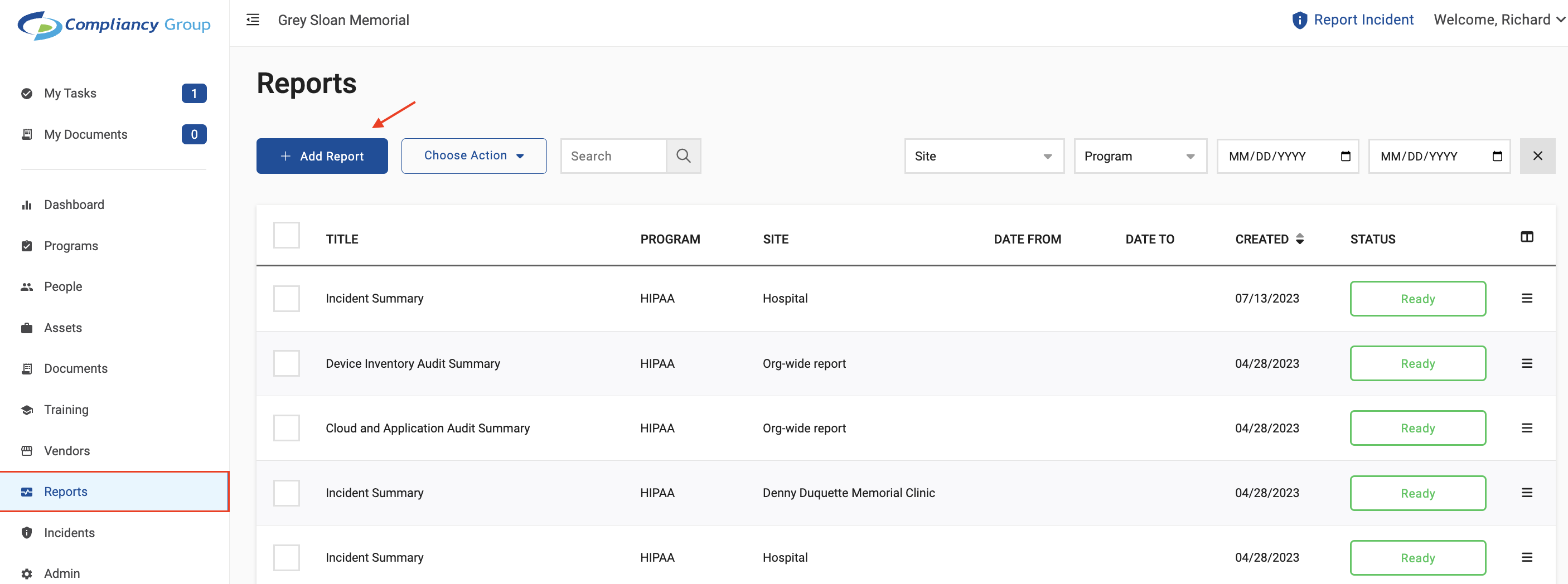Open the Site filter dropdown
This screenshot has height=584, width=1568.
point(984,157)
